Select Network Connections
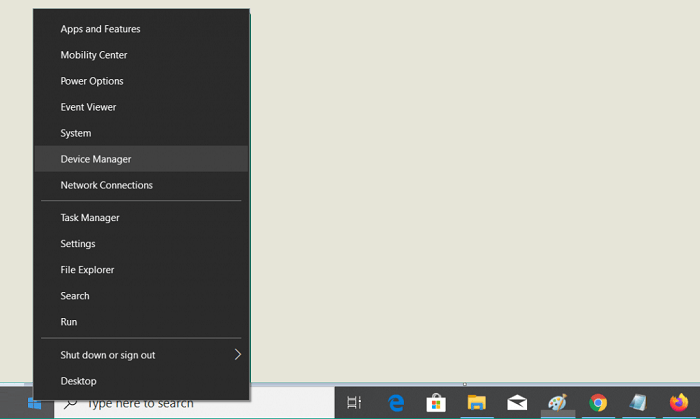 [141, 185]
